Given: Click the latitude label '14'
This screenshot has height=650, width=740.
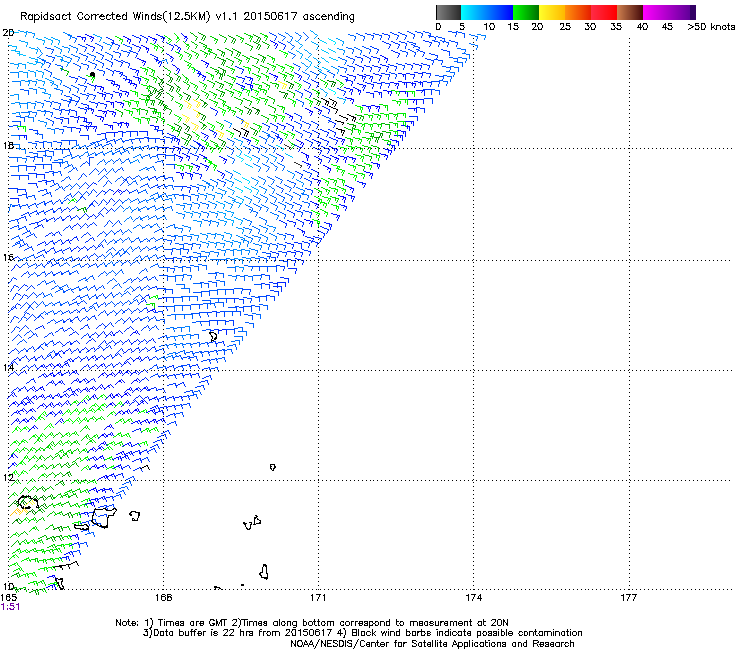Looking at the screenshot, I should [x=8, y=367].
